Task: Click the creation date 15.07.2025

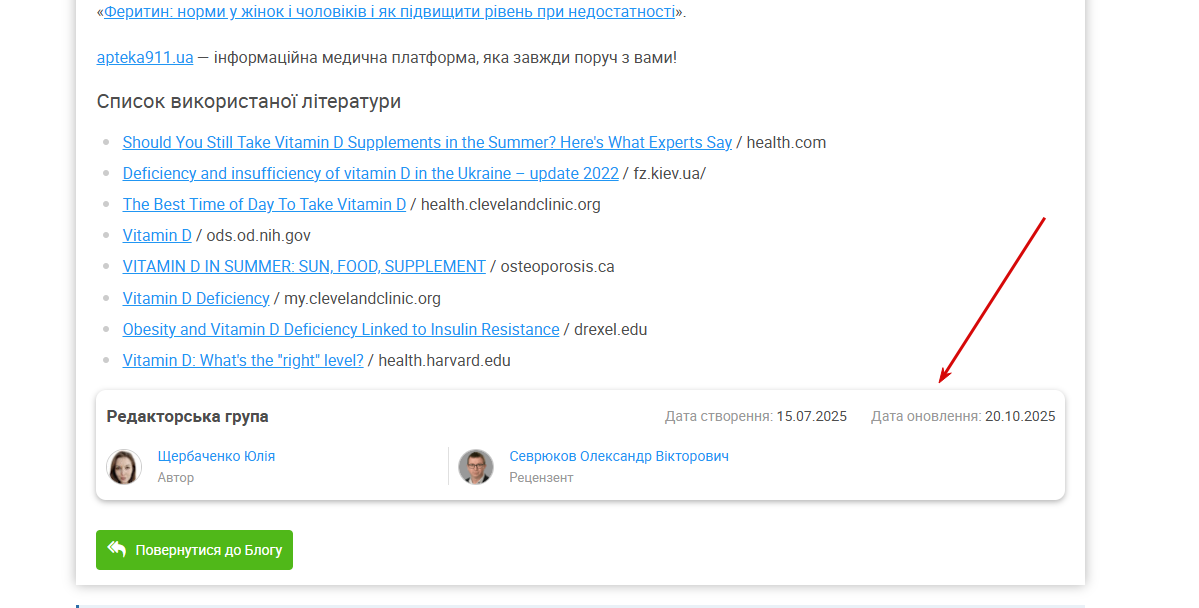Action: pyautogui.click(x=811, y=416)
